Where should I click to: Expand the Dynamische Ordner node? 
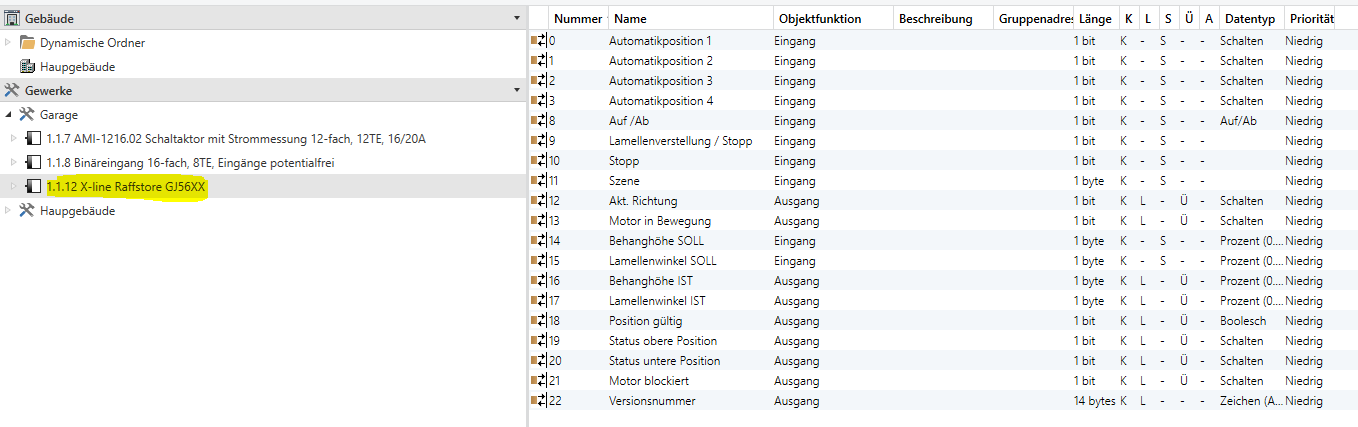(9, 43)
